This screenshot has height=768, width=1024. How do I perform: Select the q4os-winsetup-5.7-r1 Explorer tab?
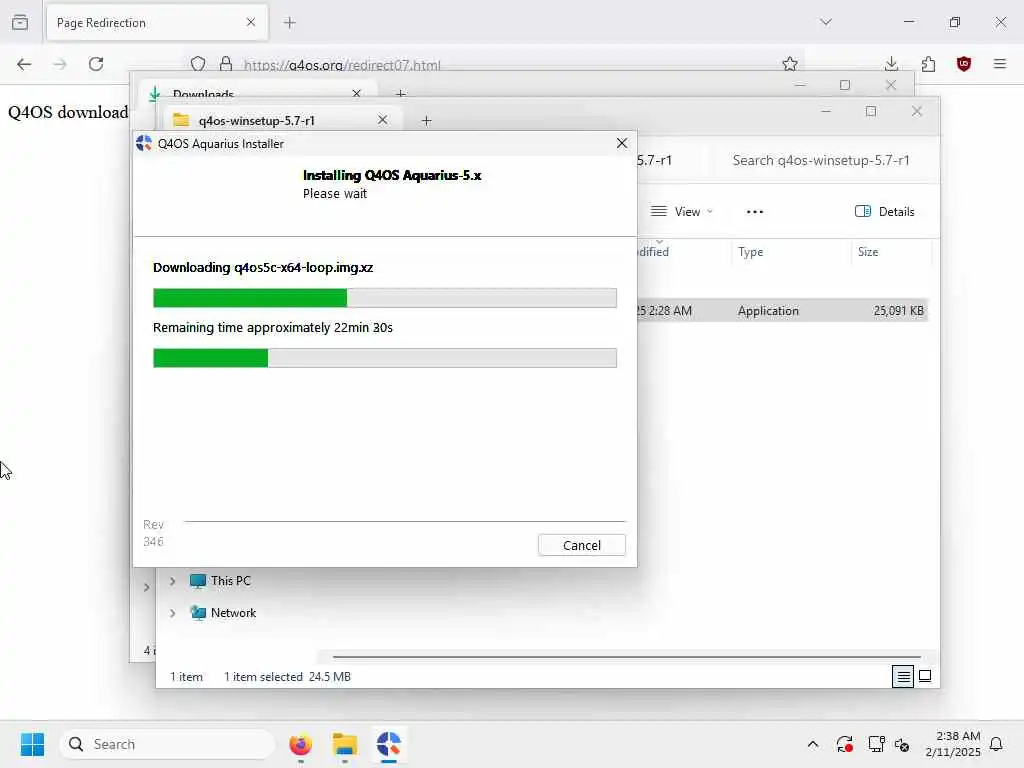pyautogui.click(x=281, y=120)
